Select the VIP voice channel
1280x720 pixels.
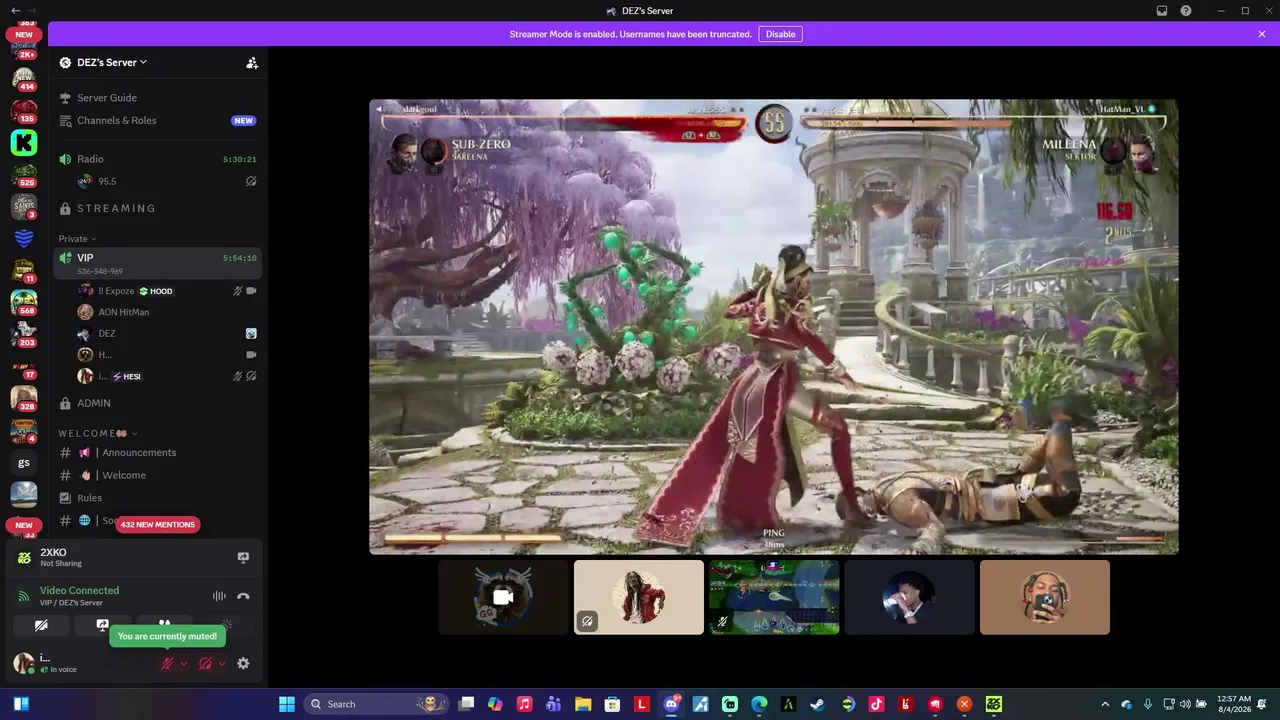click(x=158, y=263)
